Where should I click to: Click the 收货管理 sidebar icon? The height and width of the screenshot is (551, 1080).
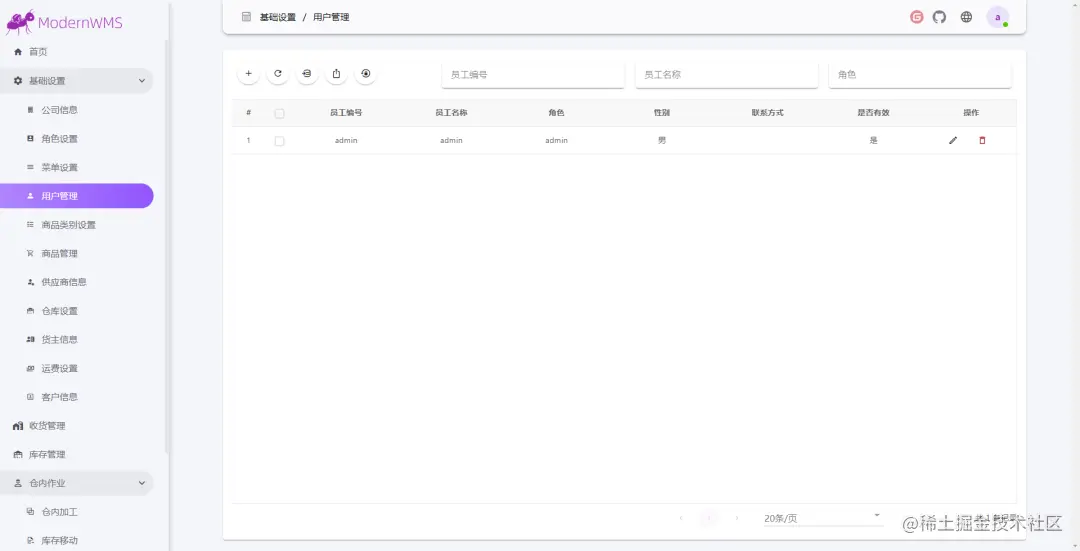(x=18, y=426)
